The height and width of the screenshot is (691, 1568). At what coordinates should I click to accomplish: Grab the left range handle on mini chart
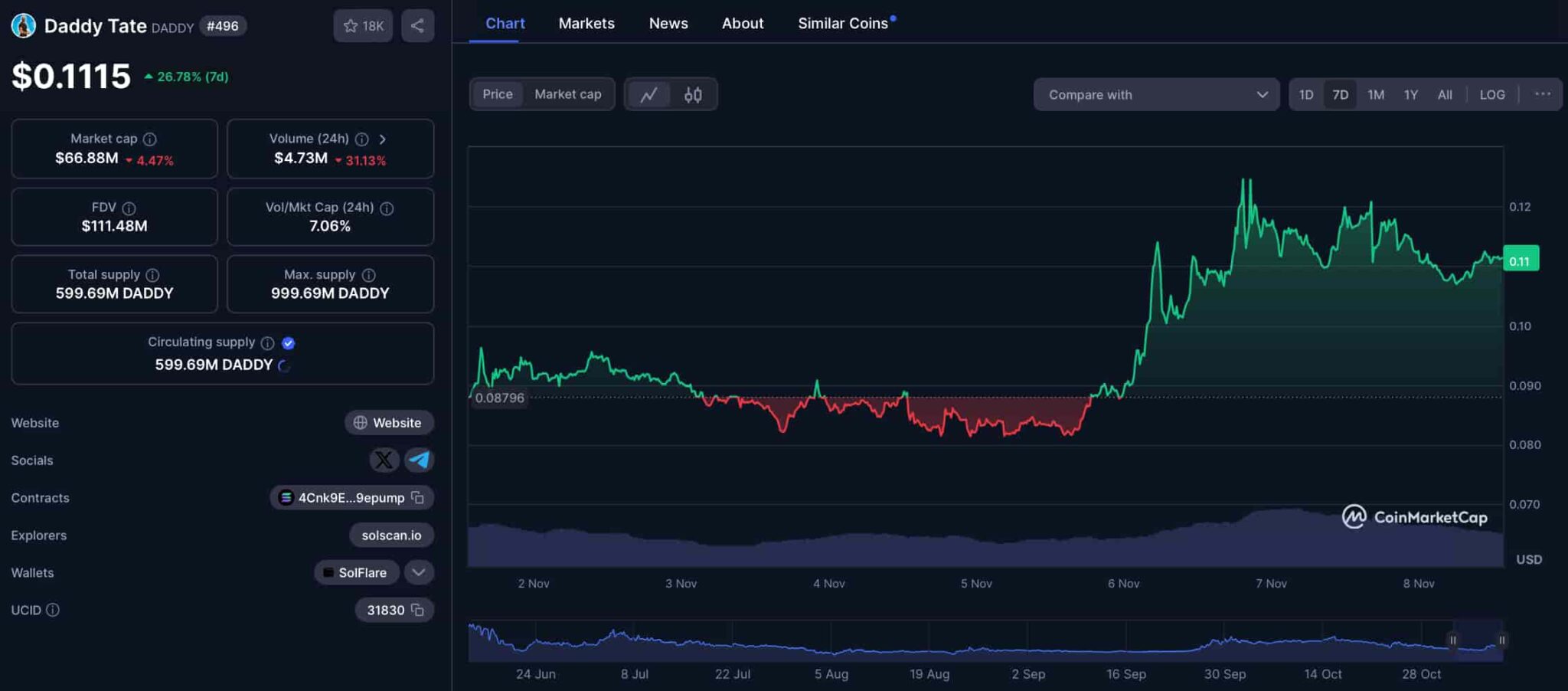tap(1452, 640)
